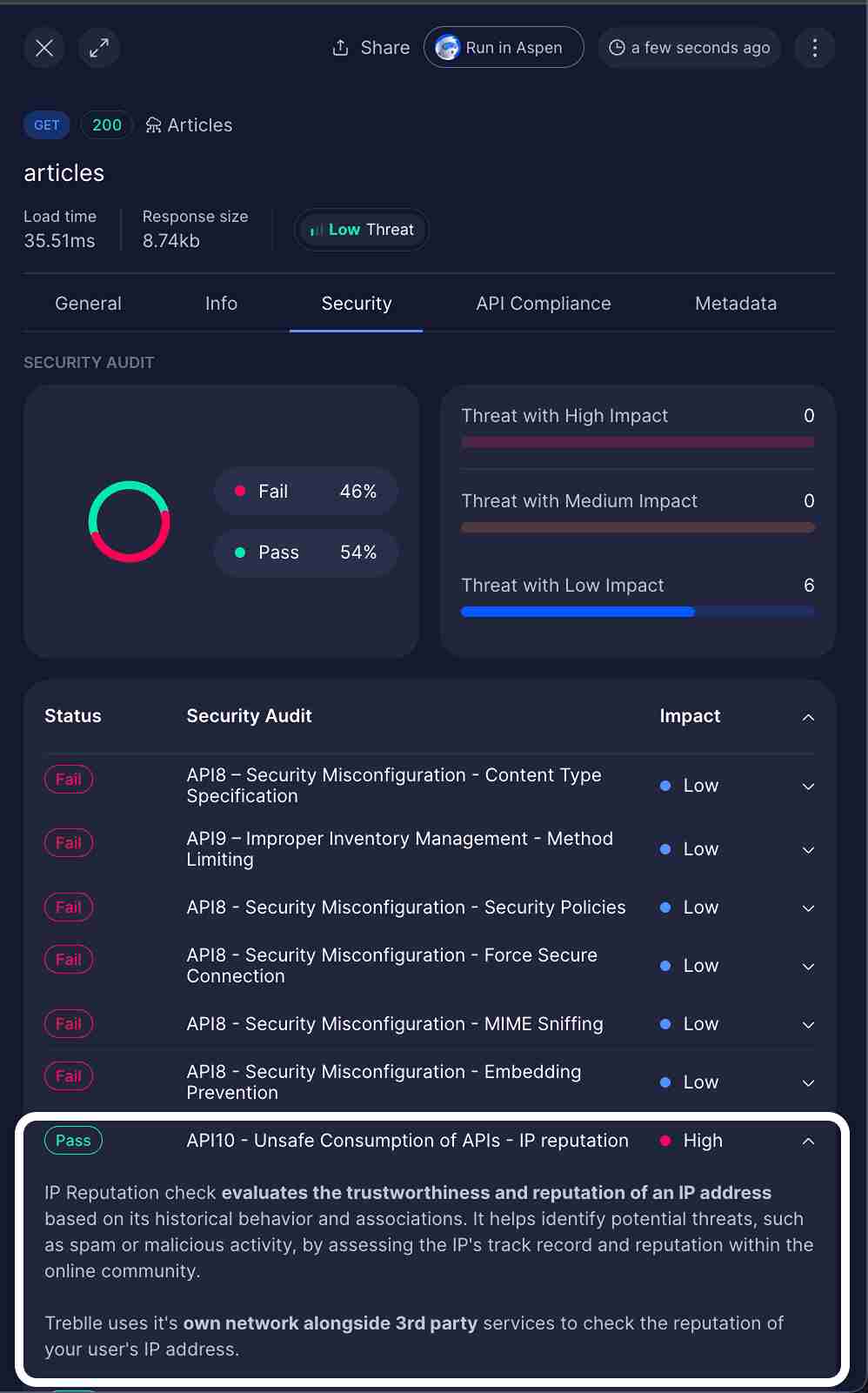This screenshot has height=1393, width=868.
Task: Click 'API8 - Security Misconfiguration - MIME Sniffing' text
Action: [x=395, y=1024]
